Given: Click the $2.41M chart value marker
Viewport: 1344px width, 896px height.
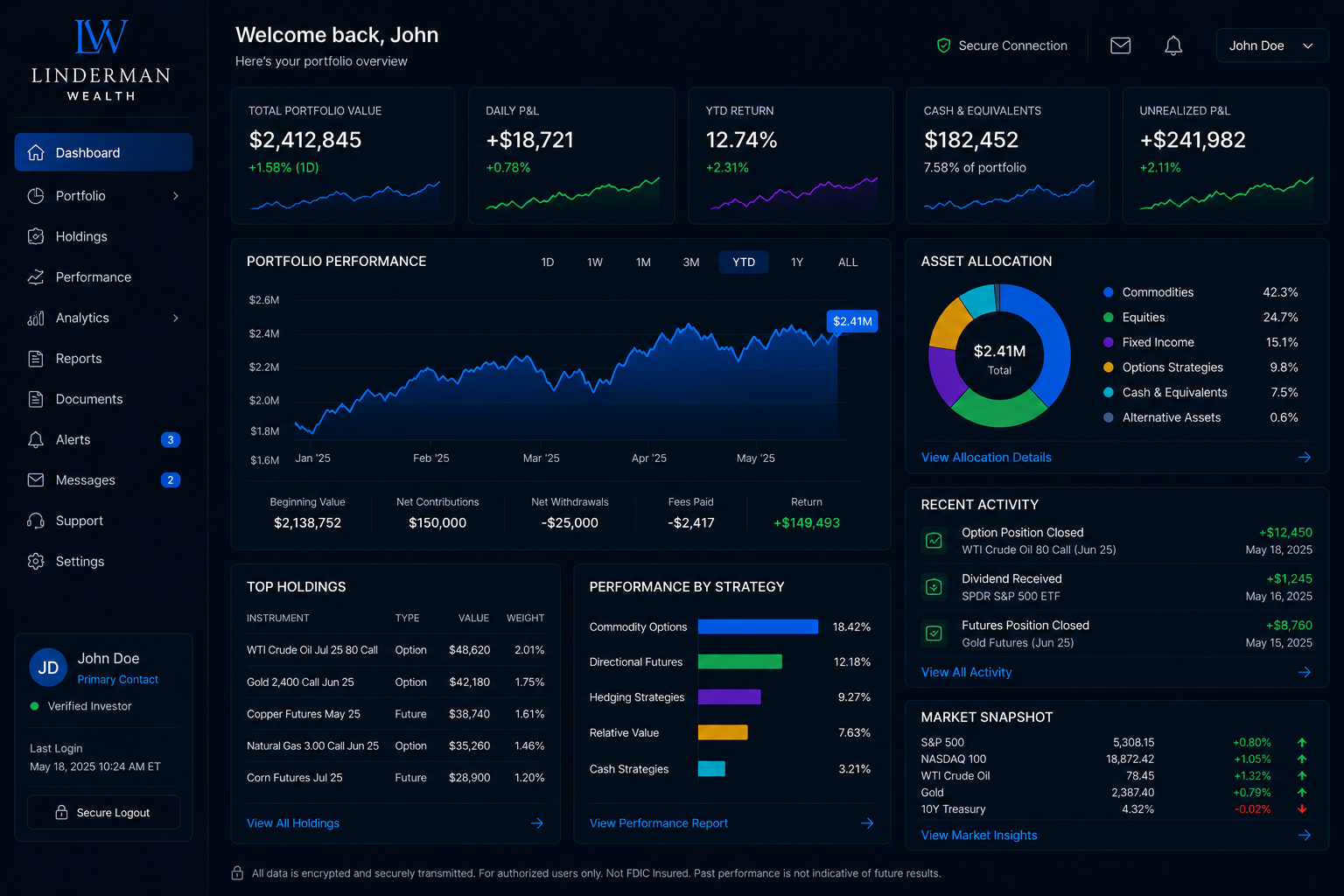Looking at the screenshot, I should pyautogui.click(x=852, y=321).
